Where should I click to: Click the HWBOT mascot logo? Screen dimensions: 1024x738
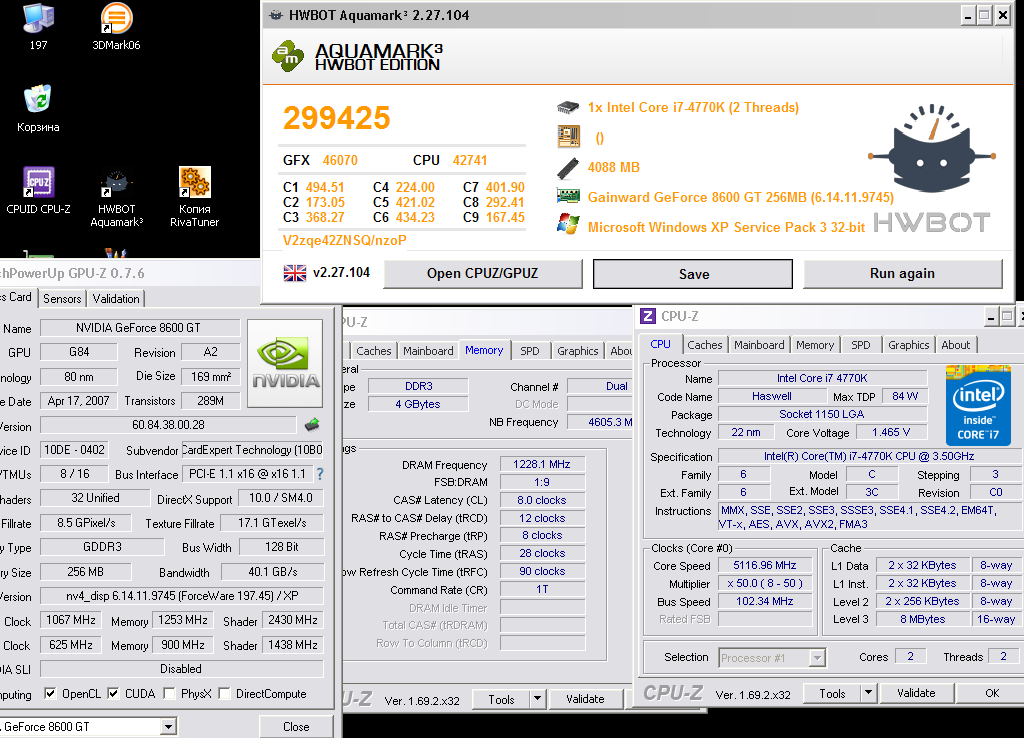click(x=932, y=149)
